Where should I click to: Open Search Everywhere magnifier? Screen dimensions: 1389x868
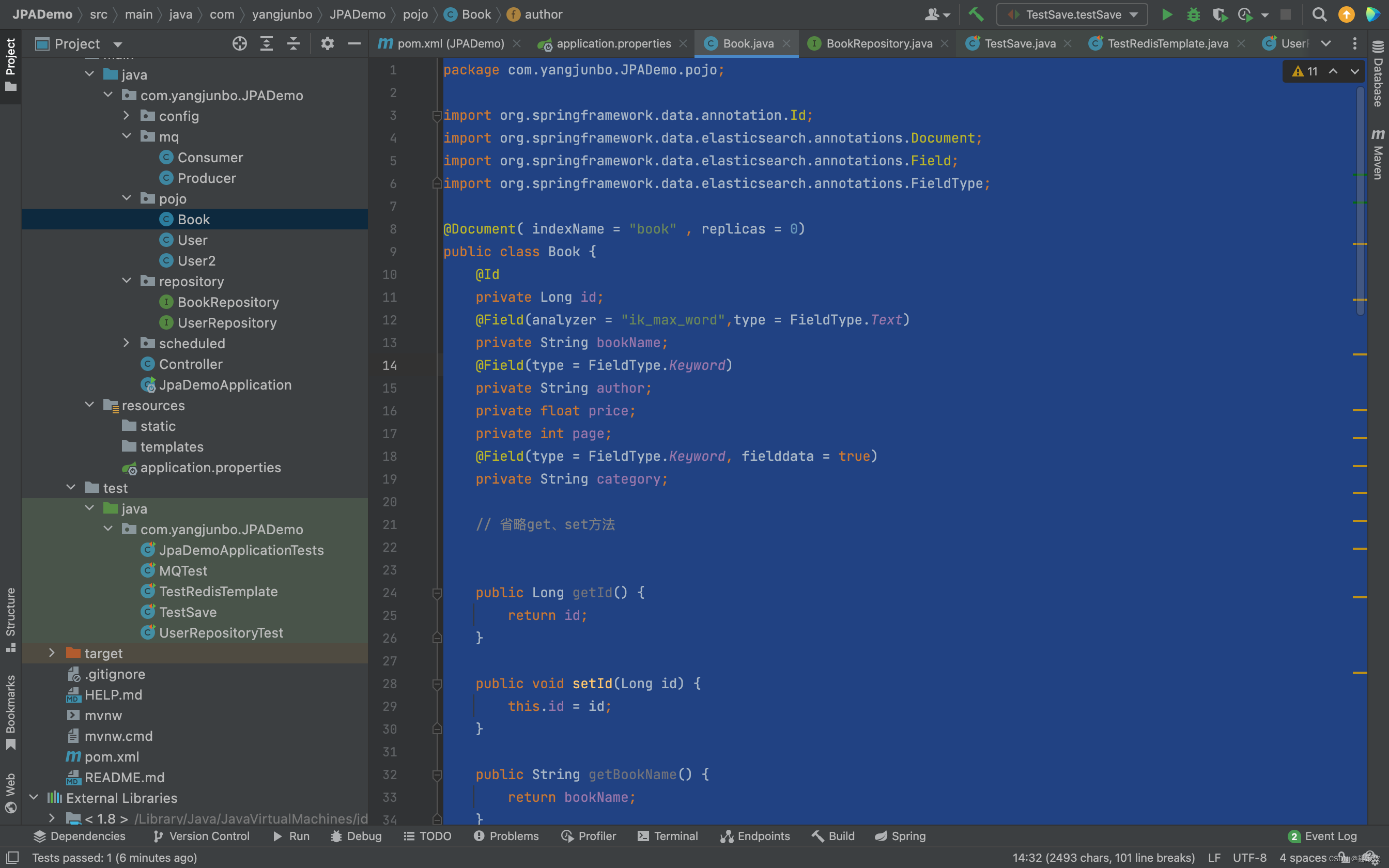coord(1320,14)
